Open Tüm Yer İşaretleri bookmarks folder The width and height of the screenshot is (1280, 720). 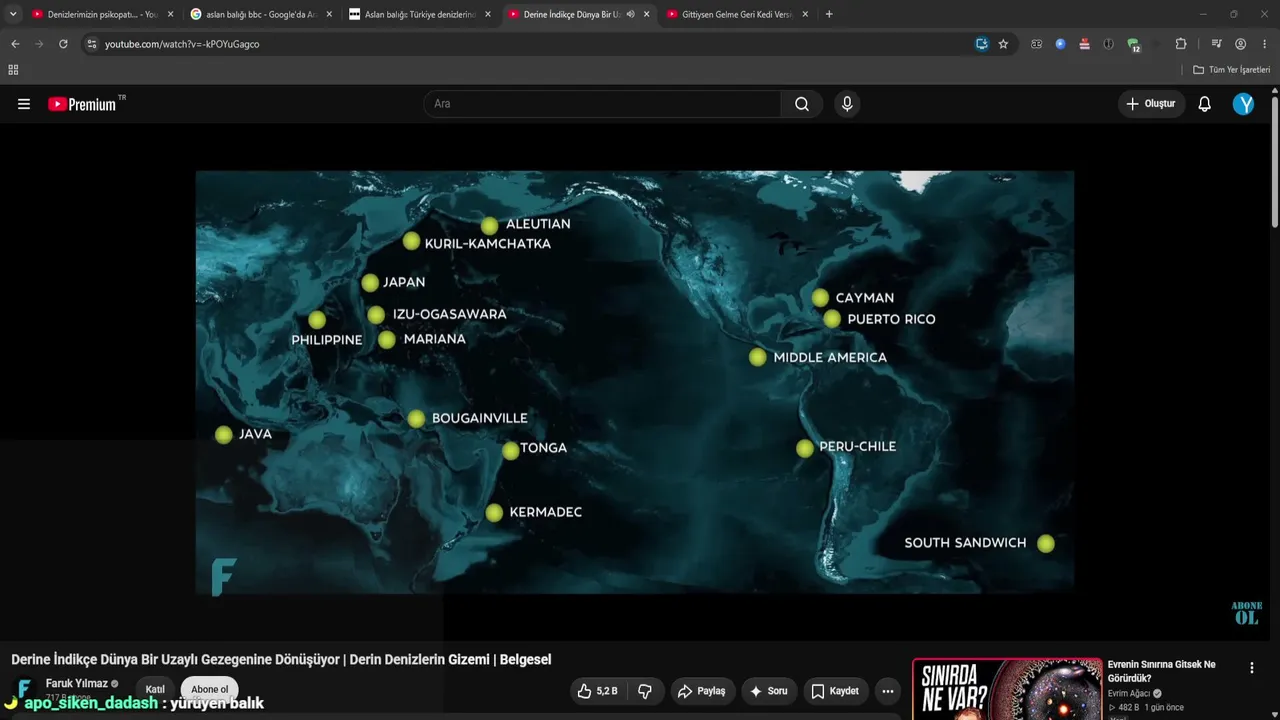(x=1231, y=70)
